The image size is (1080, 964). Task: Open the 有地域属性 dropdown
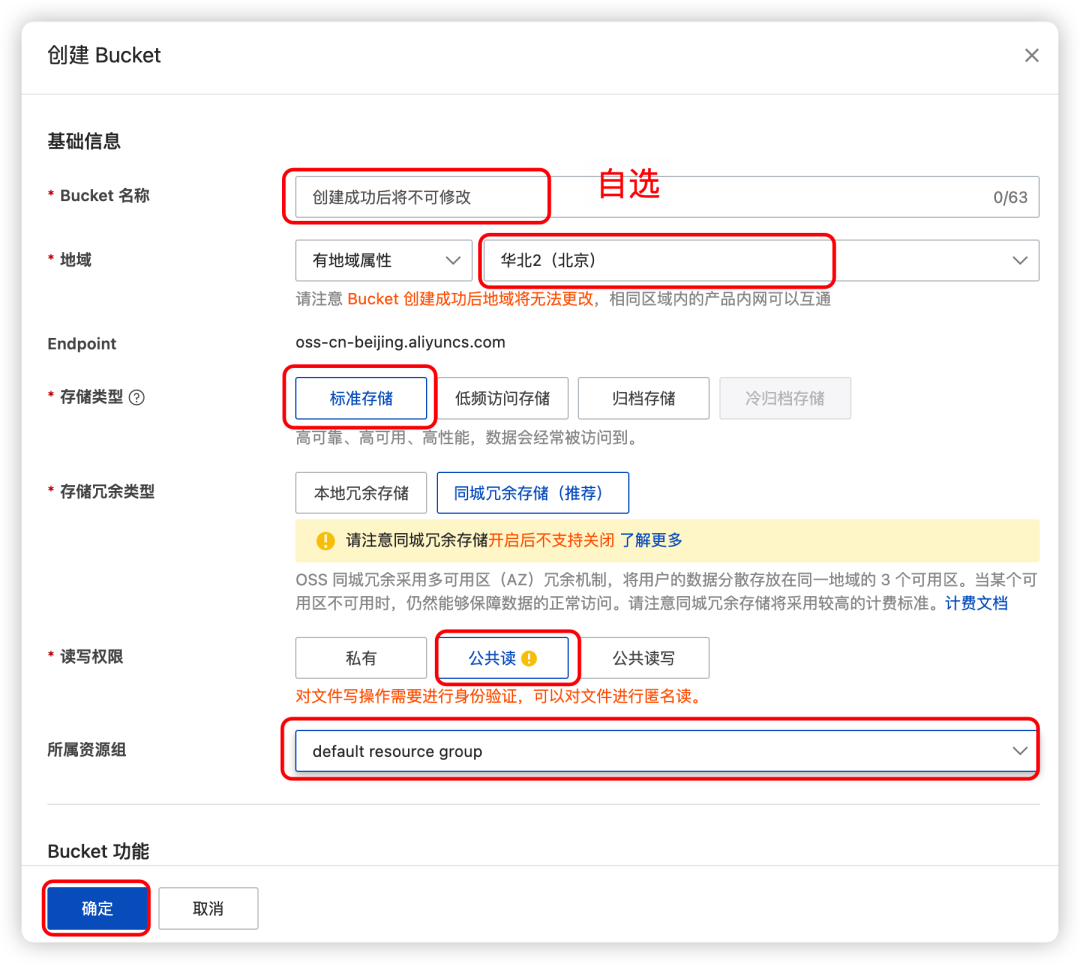click(383, 260)
